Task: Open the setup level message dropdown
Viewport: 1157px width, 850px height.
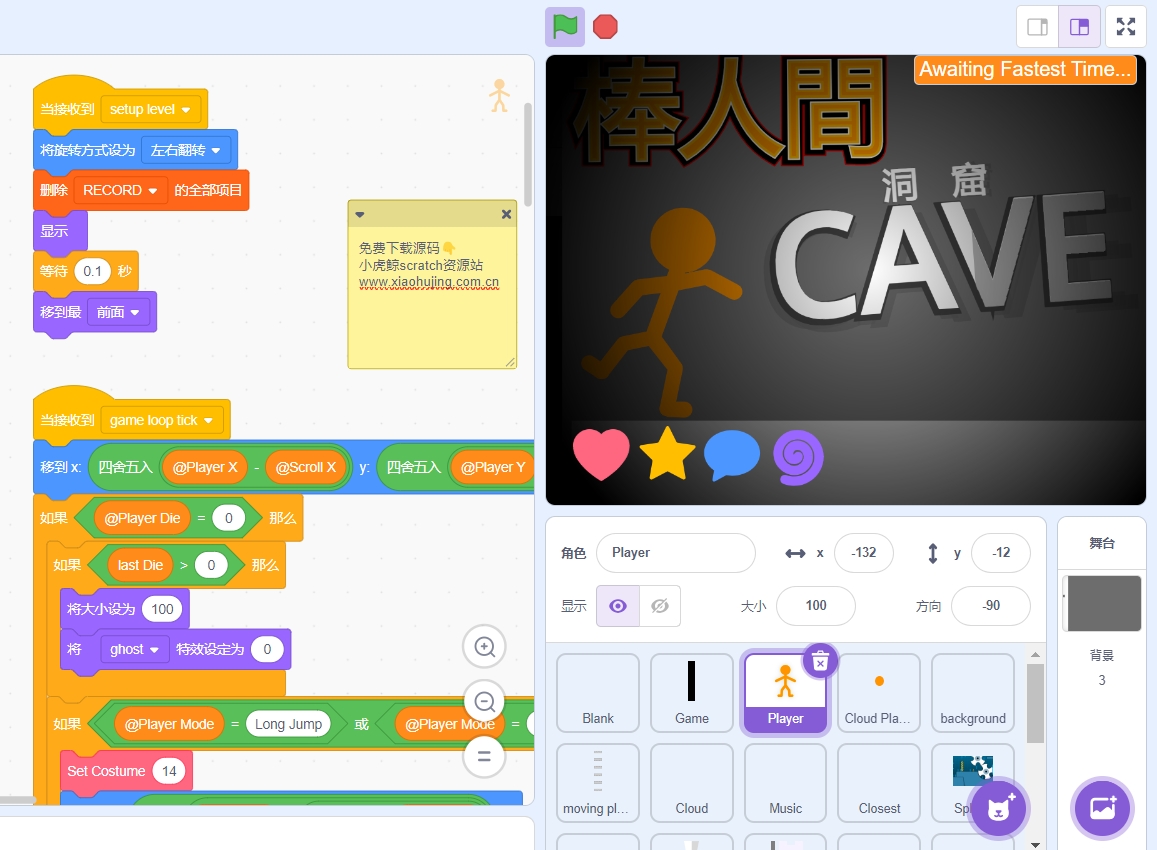Action: pyautogui.click(x=150, y=109)
